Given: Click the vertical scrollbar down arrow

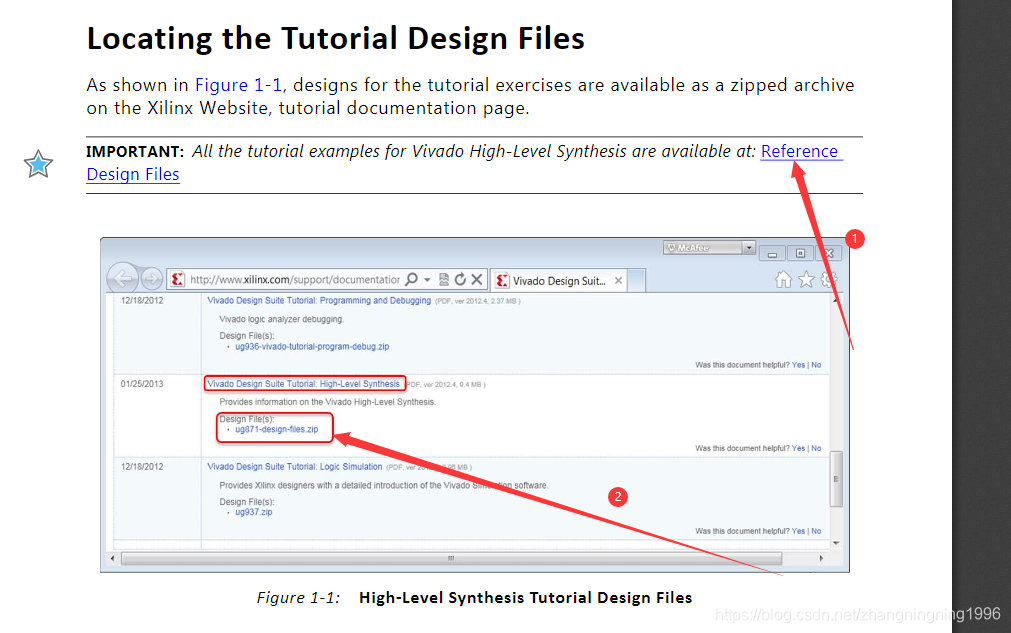Looking at the screenshot, I should coord(836,543).
